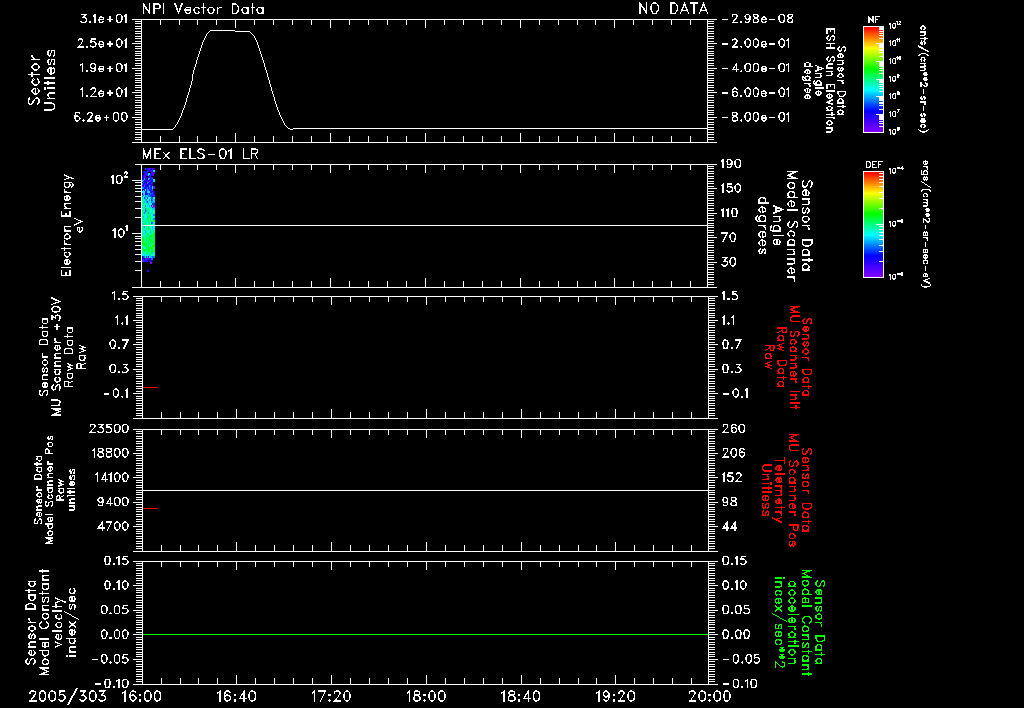The image size is (1024, 708).
Task: Click the 110 scanner angle axis value
Action: coord(731,213)
